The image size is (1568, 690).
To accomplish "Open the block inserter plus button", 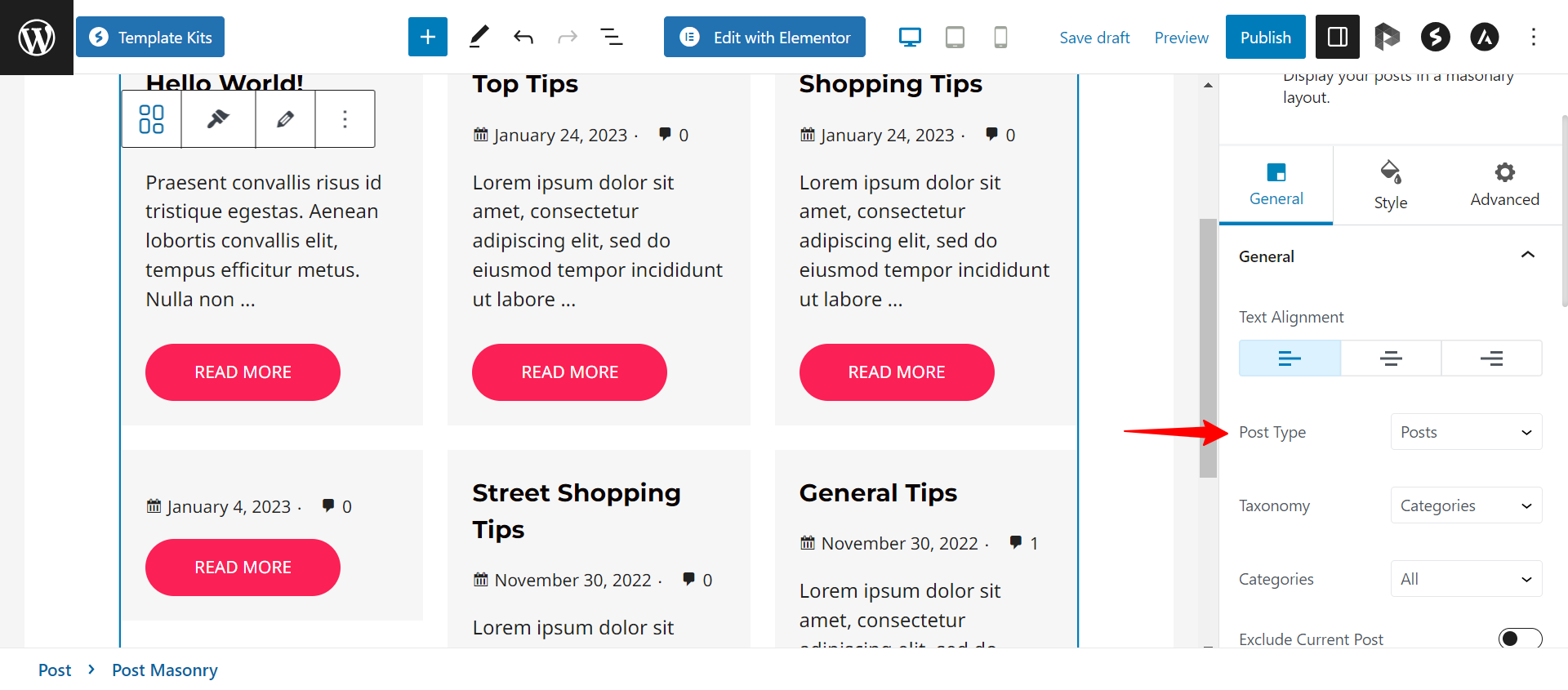I will coord(427,37).
